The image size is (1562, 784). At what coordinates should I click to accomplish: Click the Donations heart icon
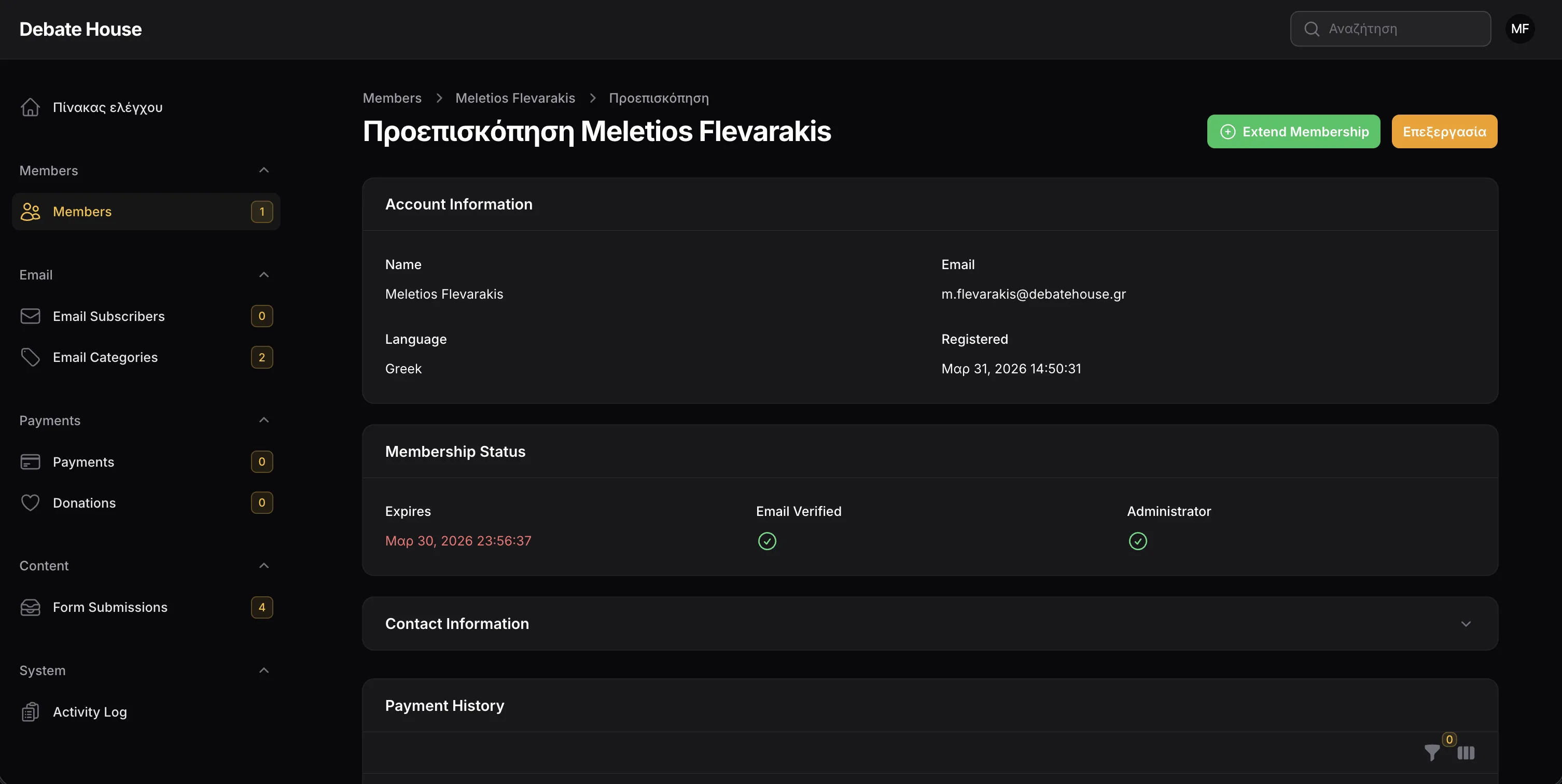30,502
